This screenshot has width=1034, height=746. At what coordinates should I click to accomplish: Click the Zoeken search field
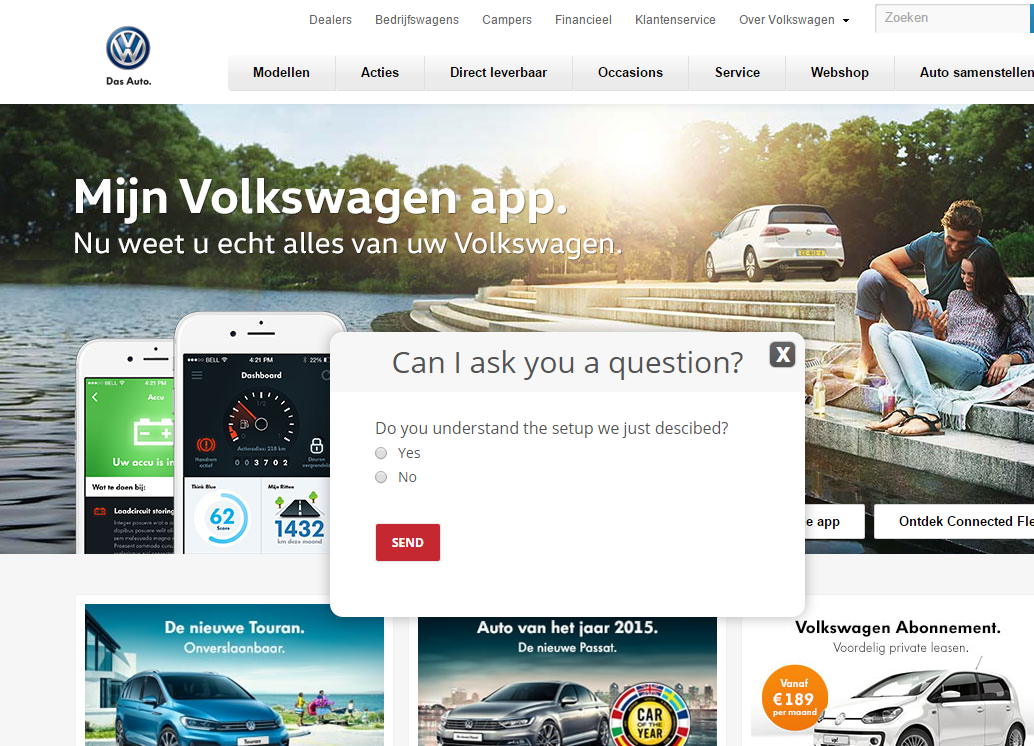pos(954,18)
